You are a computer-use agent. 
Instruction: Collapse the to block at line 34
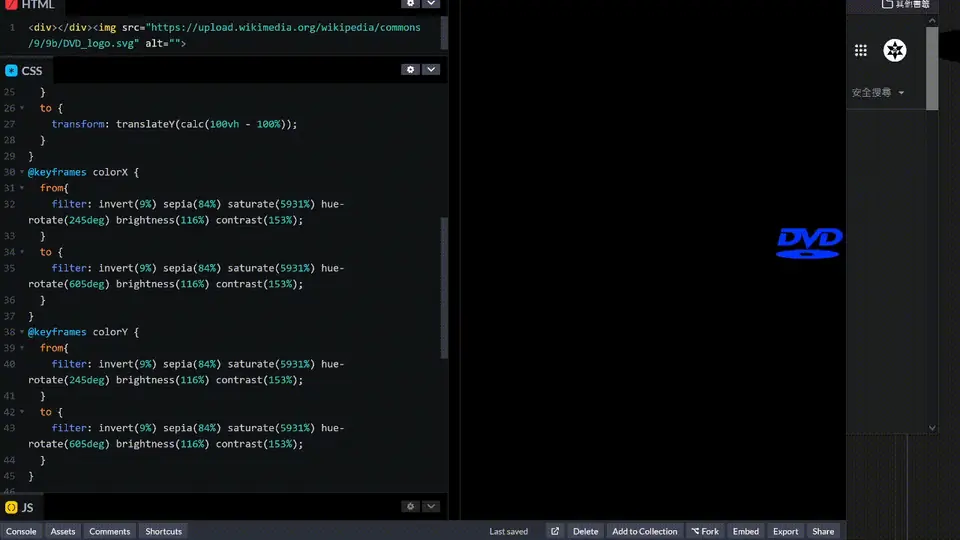[x=22, y=252]
